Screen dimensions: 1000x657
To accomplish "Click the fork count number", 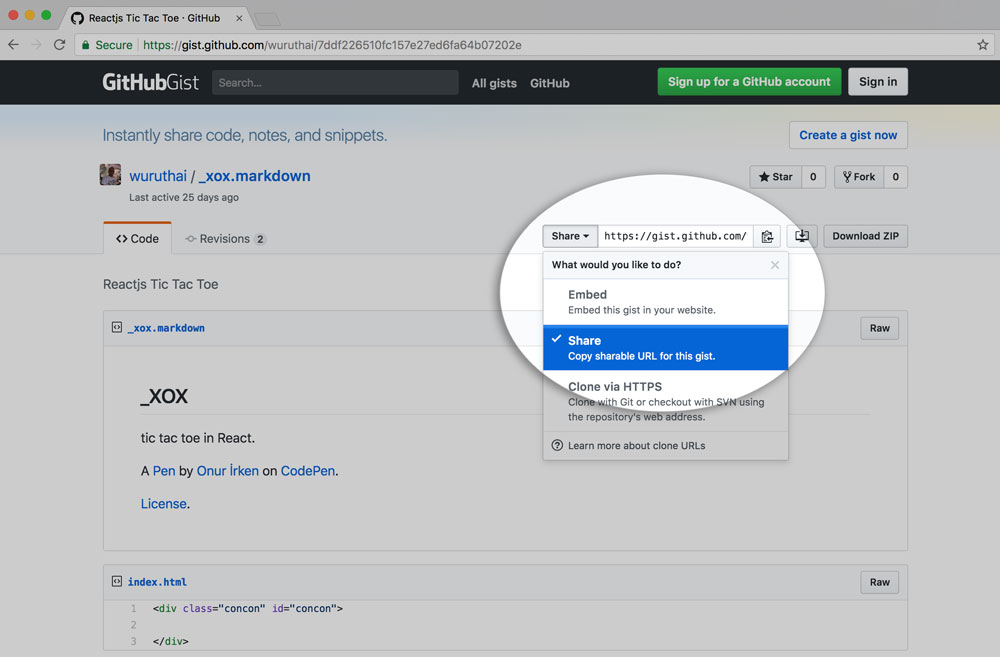I will tap(895, 177).
